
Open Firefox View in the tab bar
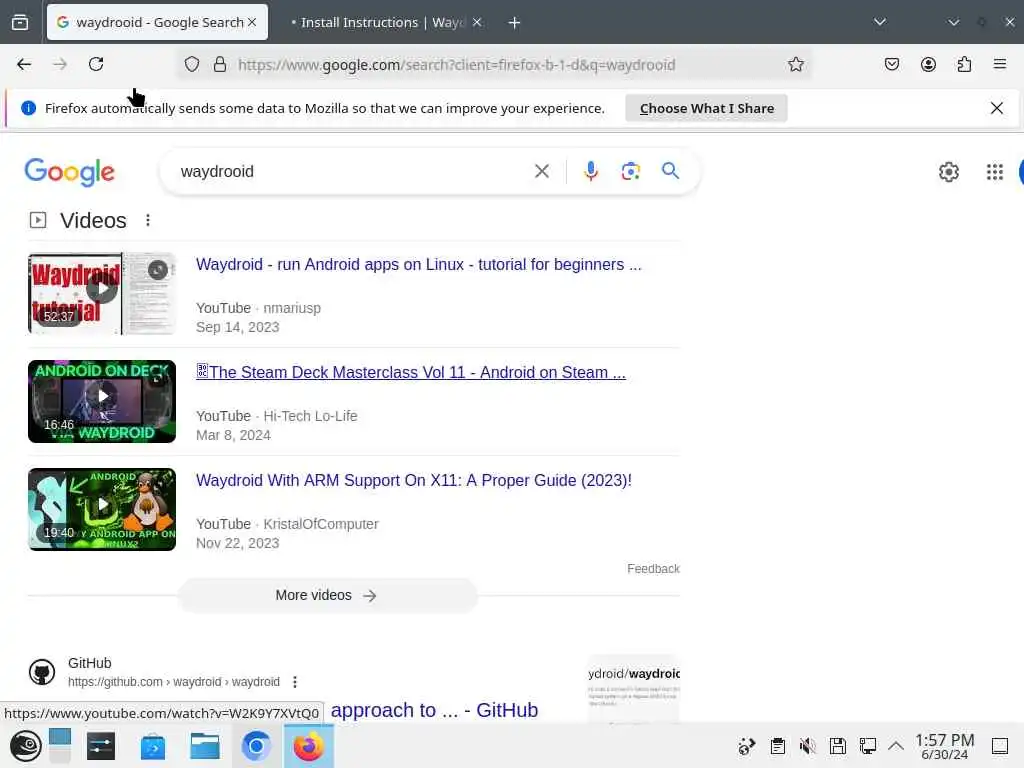pyautogui.click(x=20, y=22)
